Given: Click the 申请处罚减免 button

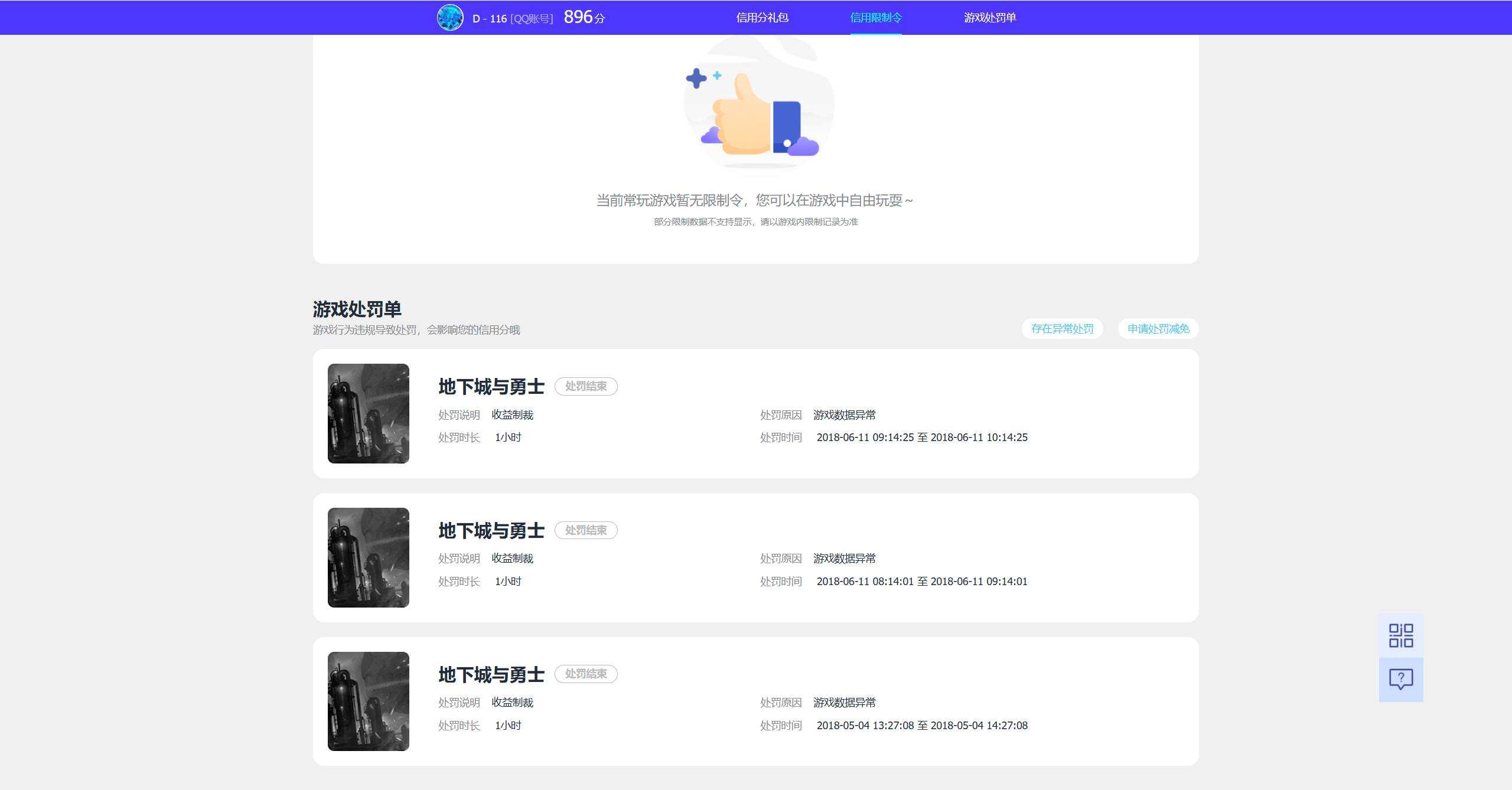Looking at the screenshot, I should point(1158,329).
